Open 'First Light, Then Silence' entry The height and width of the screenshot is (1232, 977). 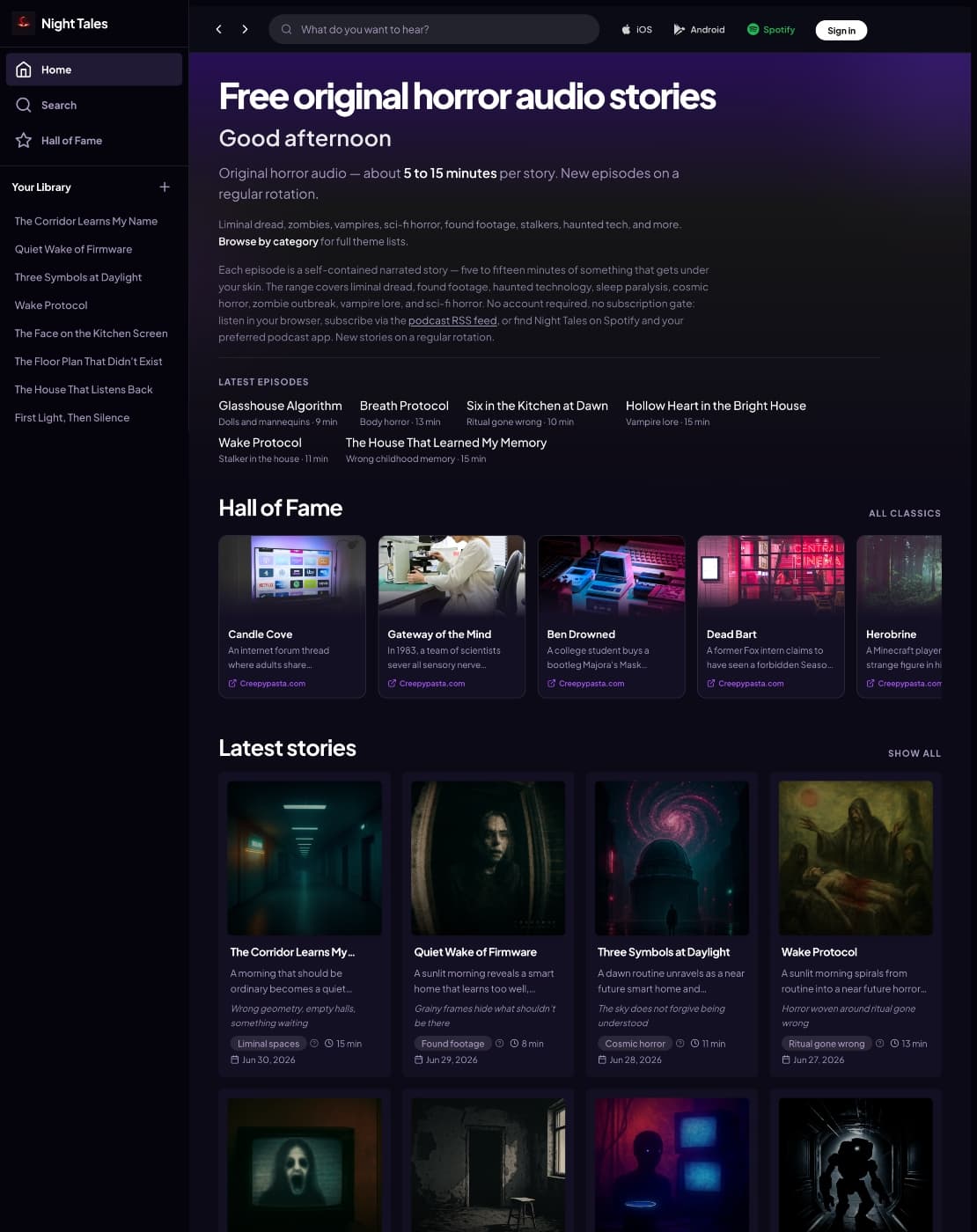72,418
